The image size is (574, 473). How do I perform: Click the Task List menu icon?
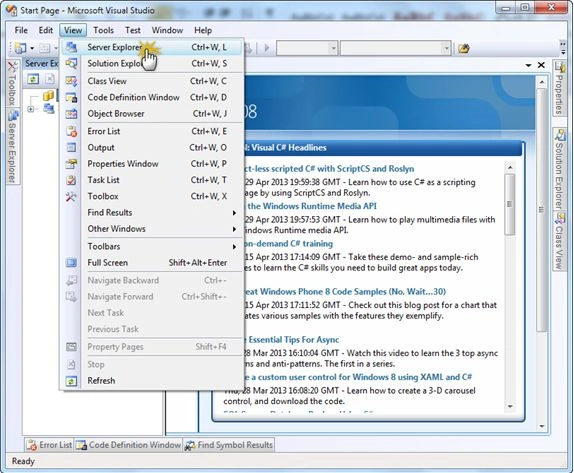coord(71,180)
